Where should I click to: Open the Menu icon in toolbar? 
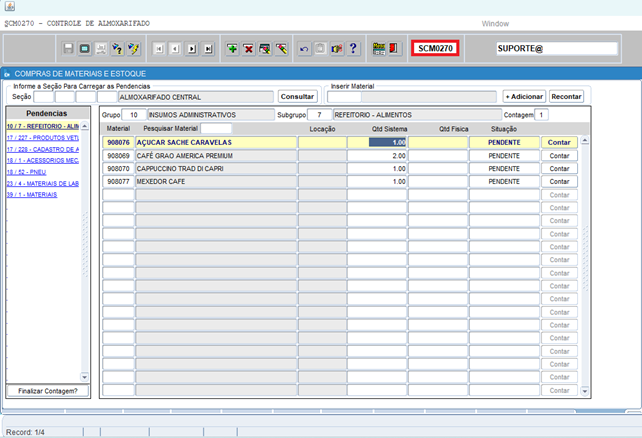pyautogui.click(x=379, y=49)
